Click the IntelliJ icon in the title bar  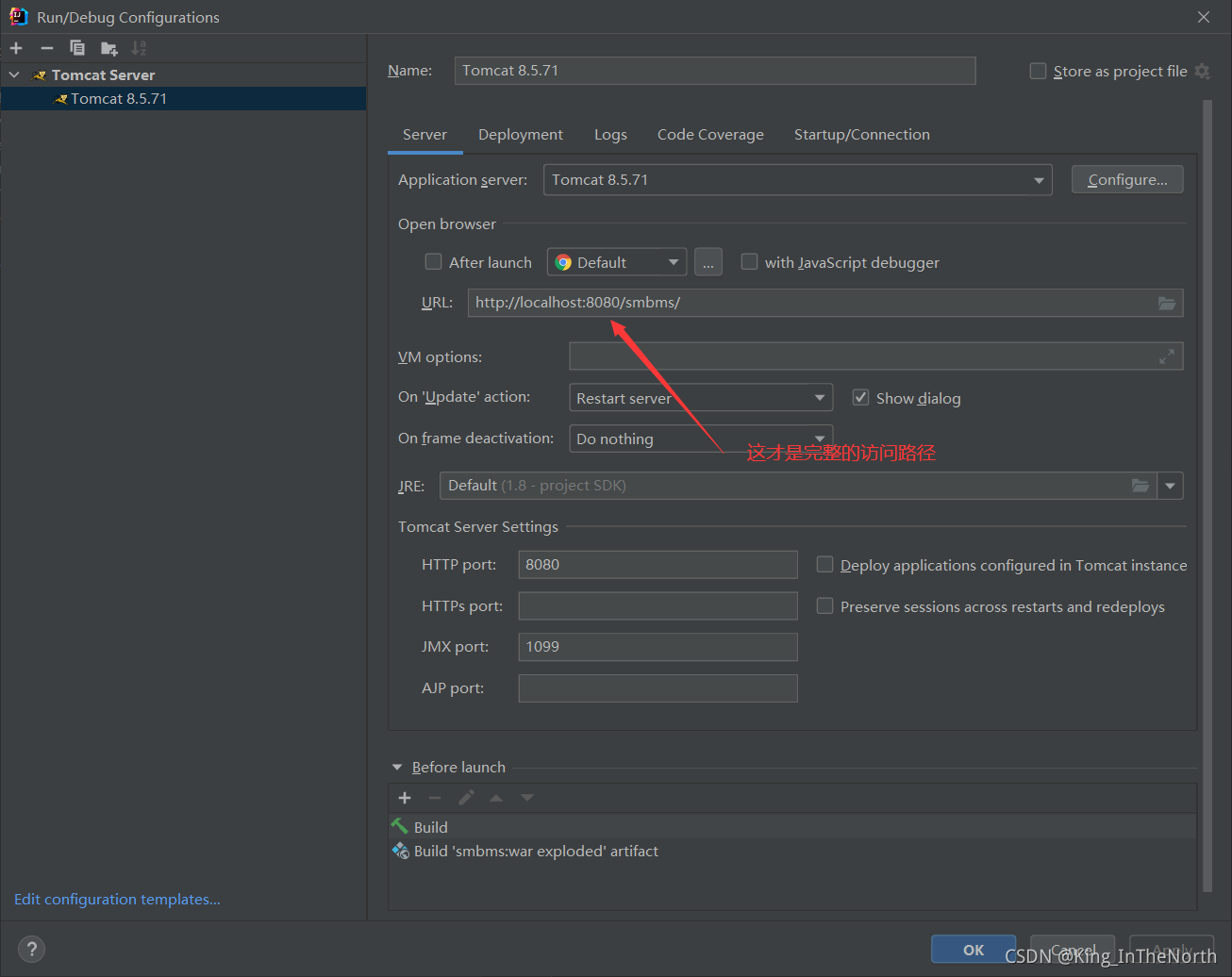pyautogui.click(x=18, y=17)
